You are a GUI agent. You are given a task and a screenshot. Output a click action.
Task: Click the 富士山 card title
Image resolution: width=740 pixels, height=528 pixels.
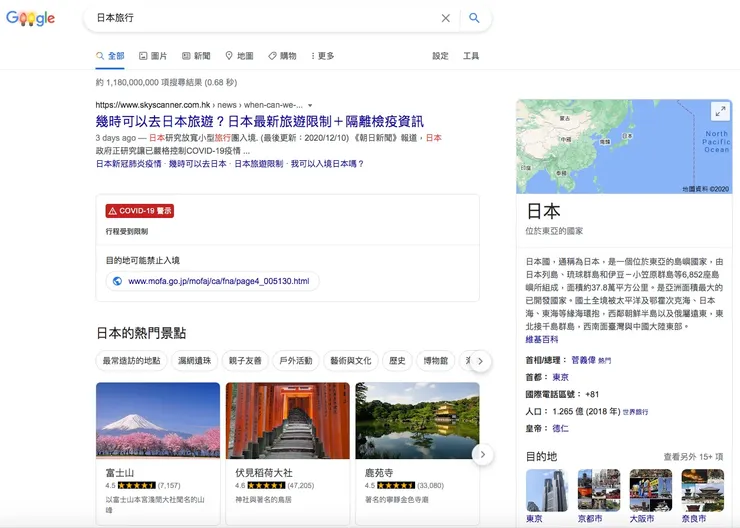click(x=120, y=472)
